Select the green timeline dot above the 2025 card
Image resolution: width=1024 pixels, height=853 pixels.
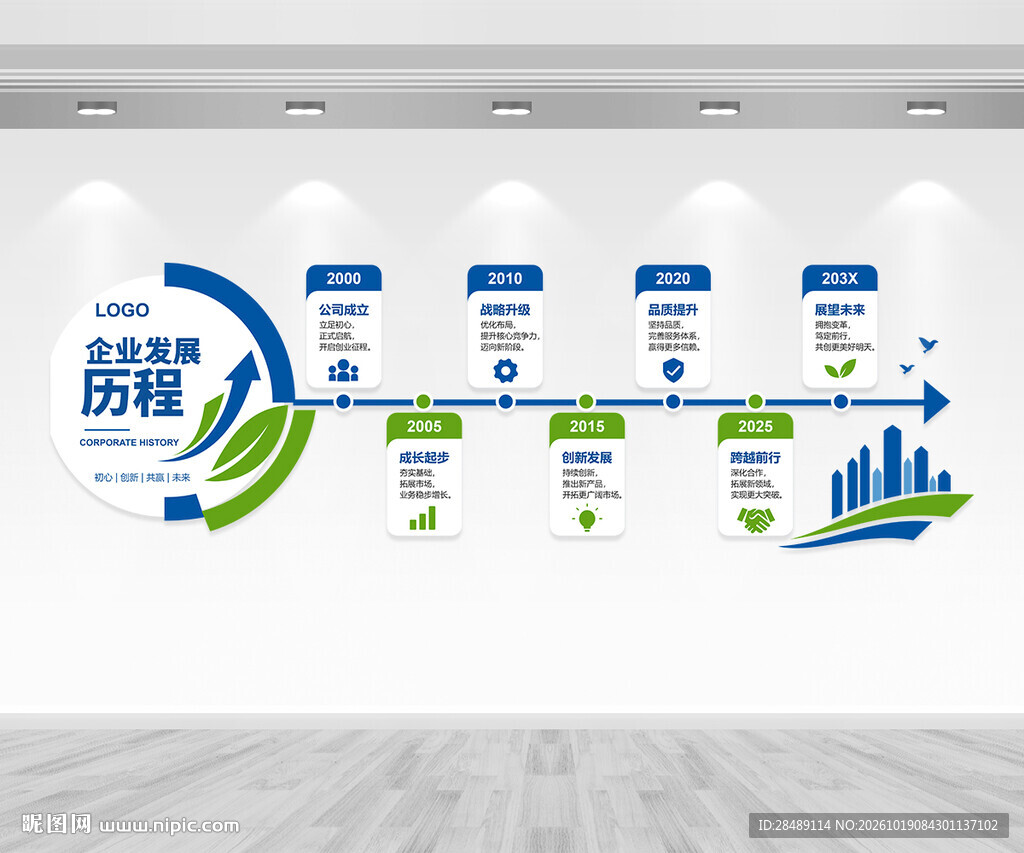tap(756, 402)
